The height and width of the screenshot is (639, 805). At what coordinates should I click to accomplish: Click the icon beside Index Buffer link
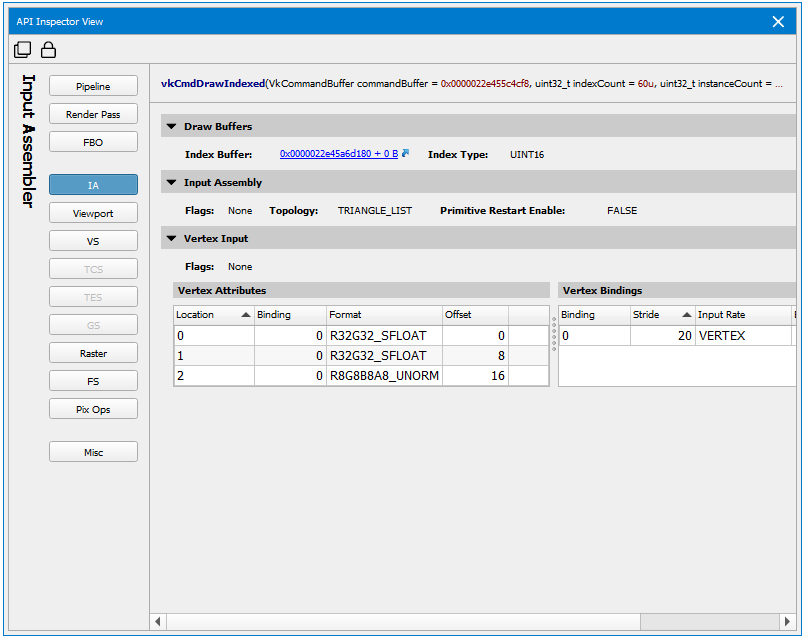406,154
